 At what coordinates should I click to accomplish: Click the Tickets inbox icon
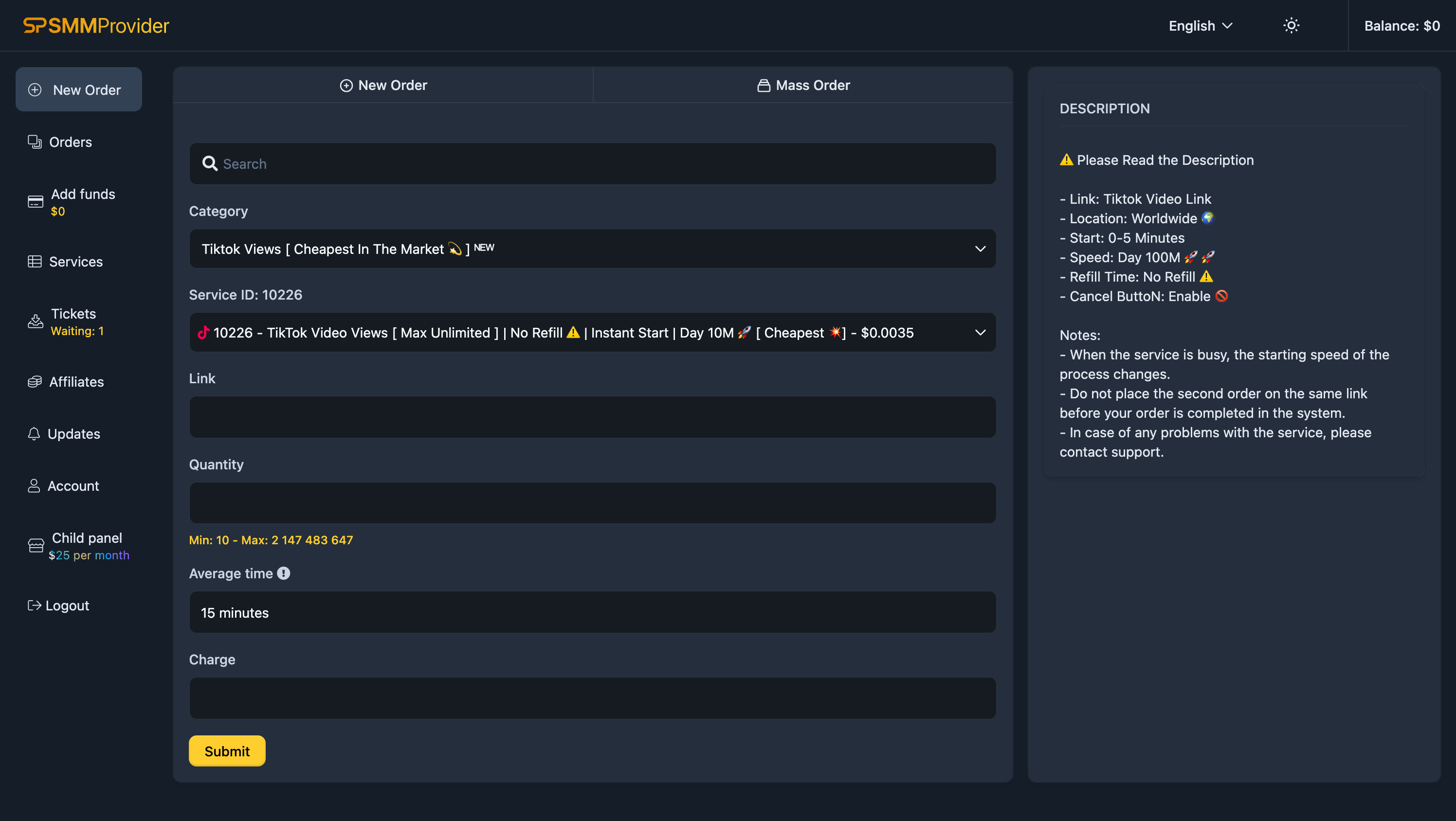[x=35, y=321]
